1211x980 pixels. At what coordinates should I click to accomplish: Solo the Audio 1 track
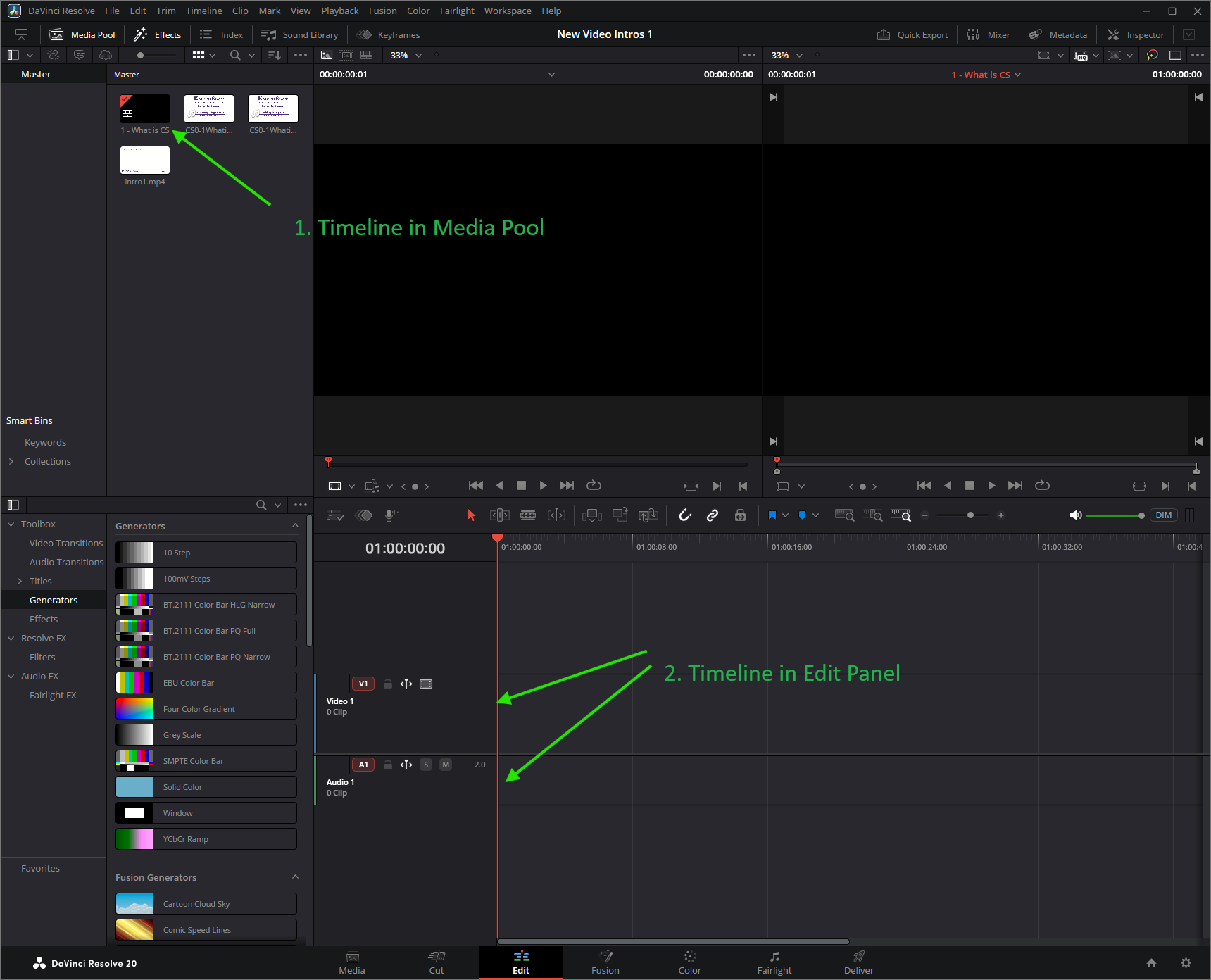(426, 765)
